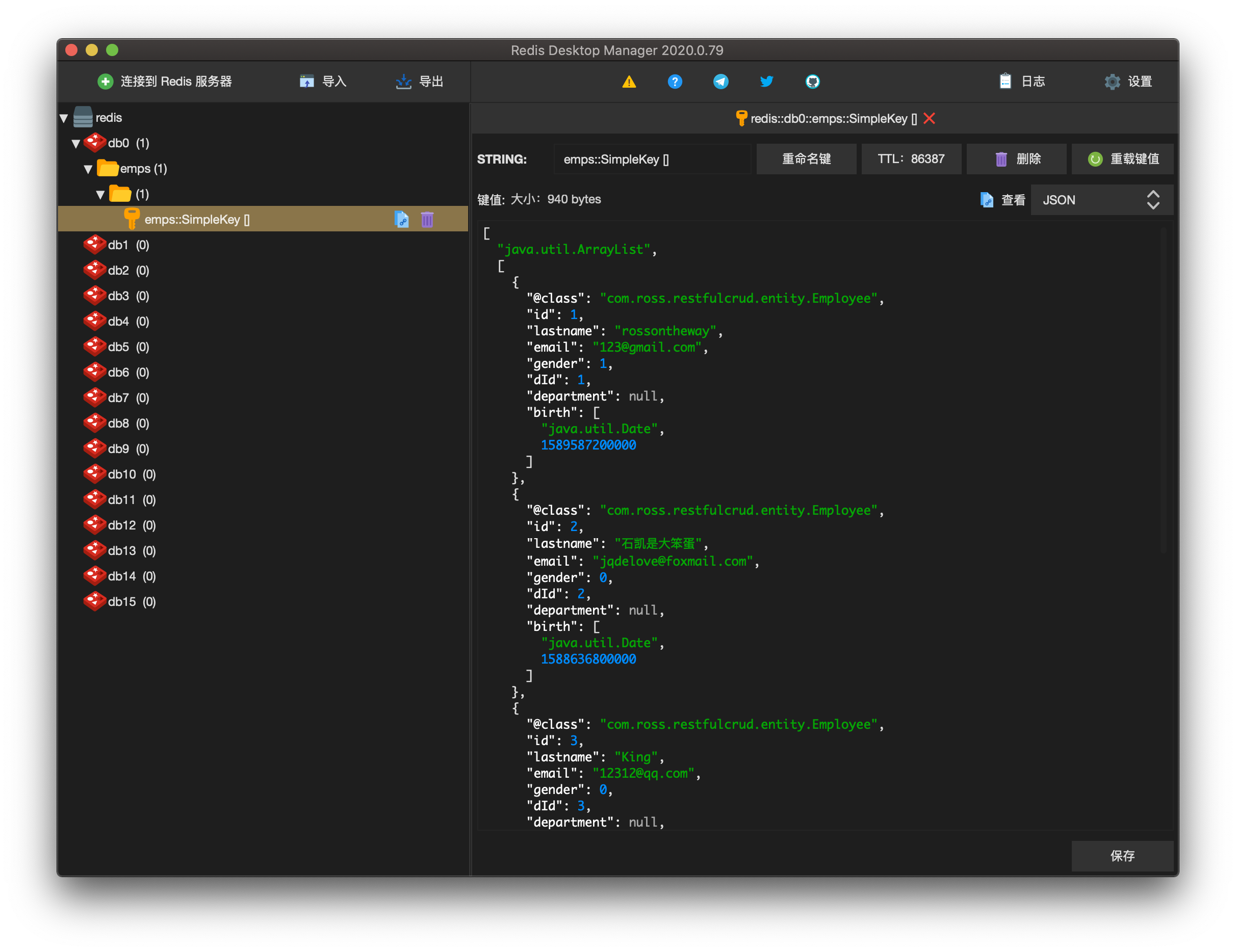Click the "jqdelove@foxmail.com" email value
This screenshot has width=1236, height=952.
[x=673, y=561]
